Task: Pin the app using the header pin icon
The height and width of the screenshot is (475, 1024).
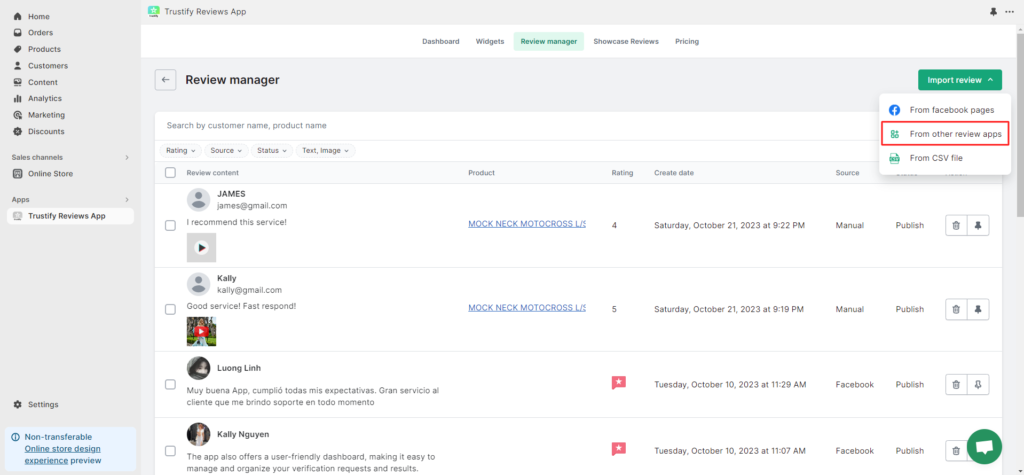Action: pos(993,12)
